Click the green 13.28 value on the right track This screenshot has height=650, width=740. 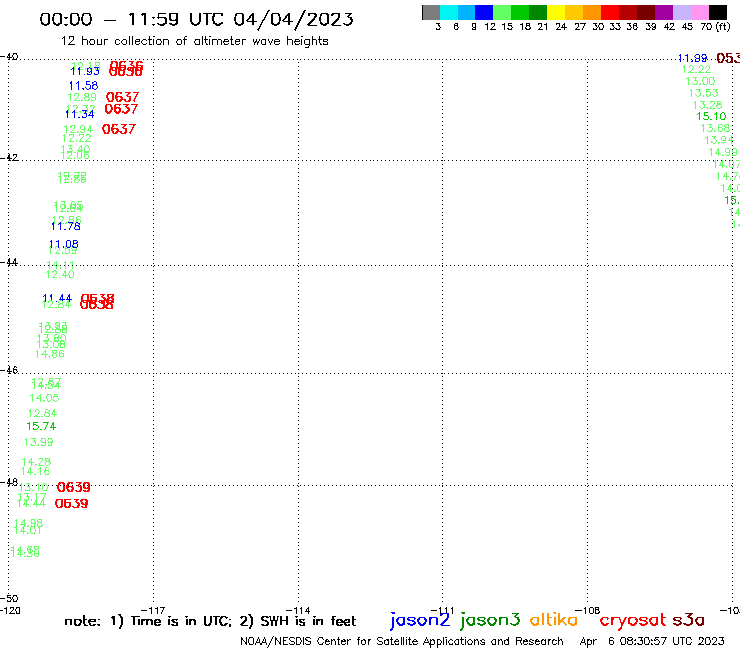[707, 105]
